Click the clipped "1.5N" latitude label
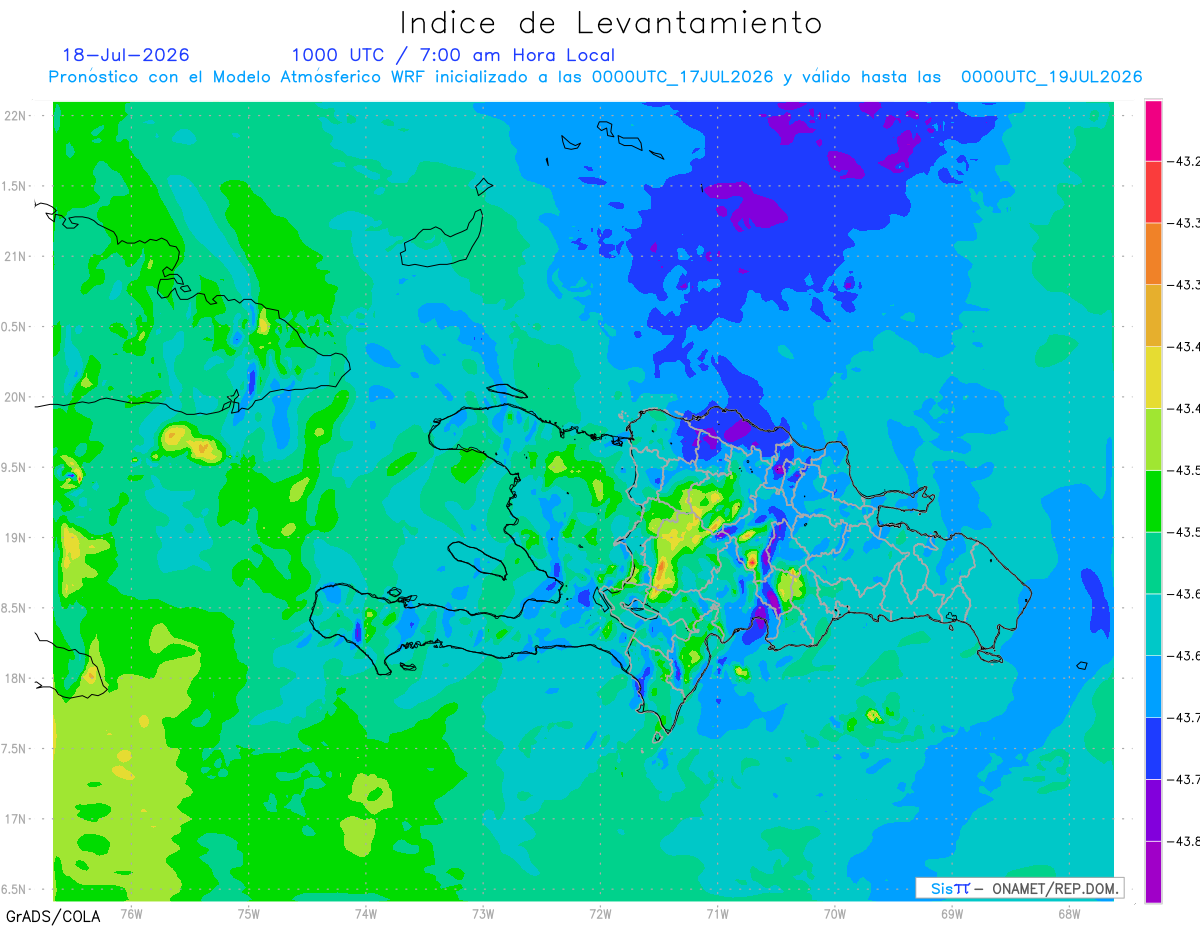1200x927 pixels. (x=15, y=186)
